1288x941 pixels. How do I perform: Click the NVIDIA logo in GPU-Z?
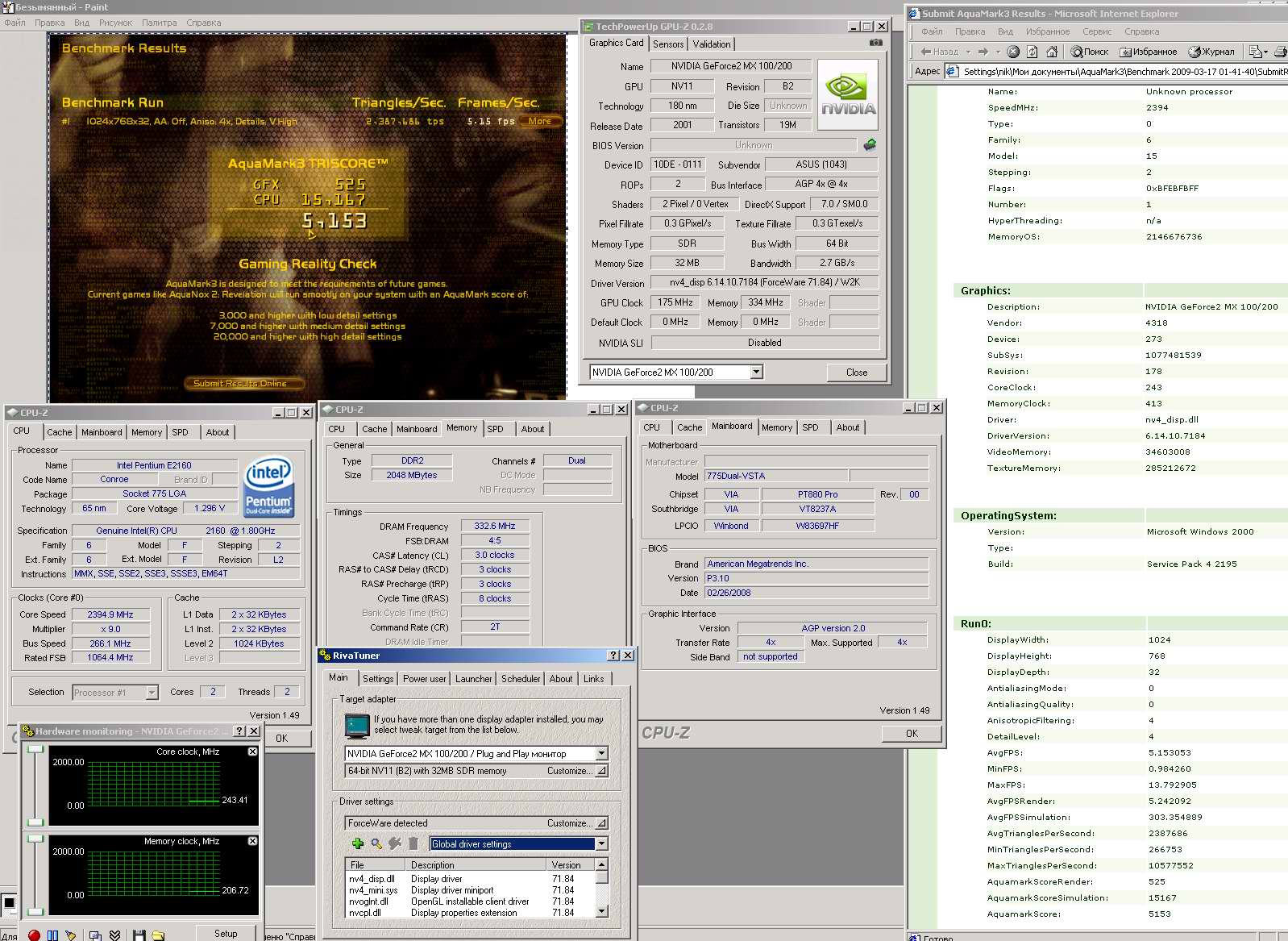(848, 94)
